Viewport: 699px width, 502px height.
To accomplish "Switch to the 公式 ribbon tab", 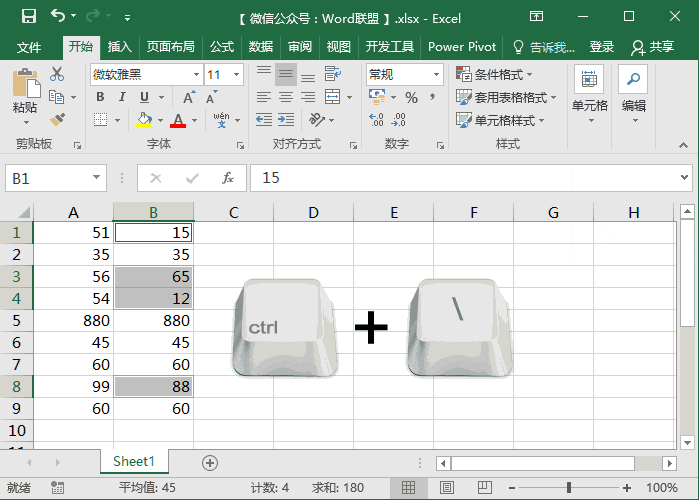I will coord(221,47).
